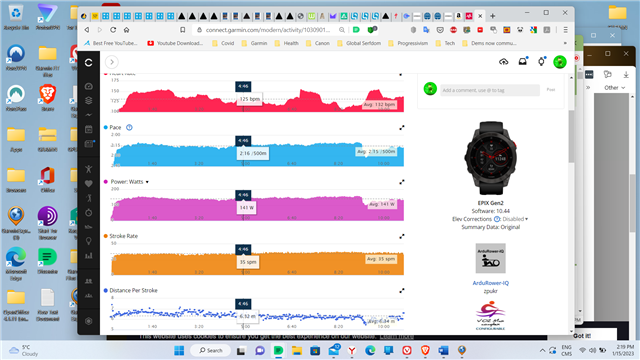Open the Calendar sidebar icon

(89, 129)
